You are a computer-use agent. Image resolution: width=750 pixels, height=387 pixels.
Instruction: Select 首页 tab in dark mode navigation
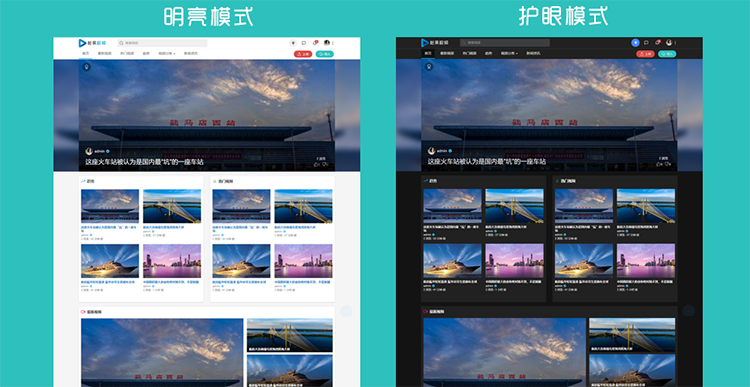click(x=428, y=54)
